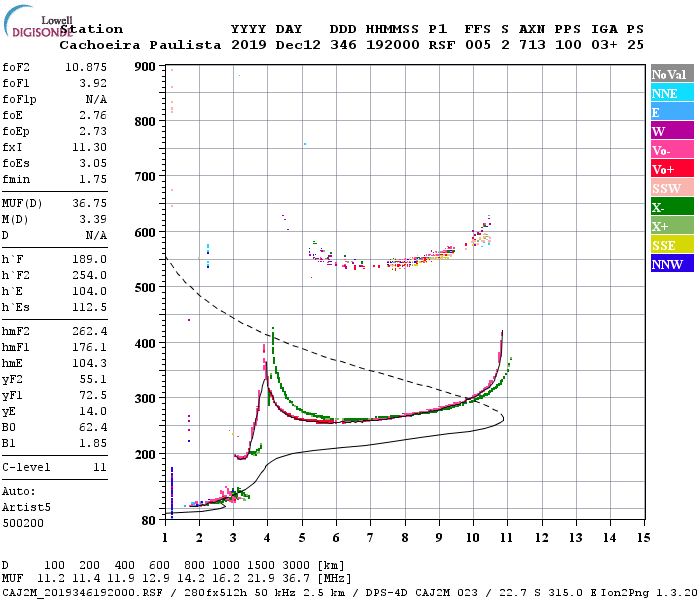Screen dimensions: 700x600
Task: Click the yF1 value 72.5
Action: [93, 396]
